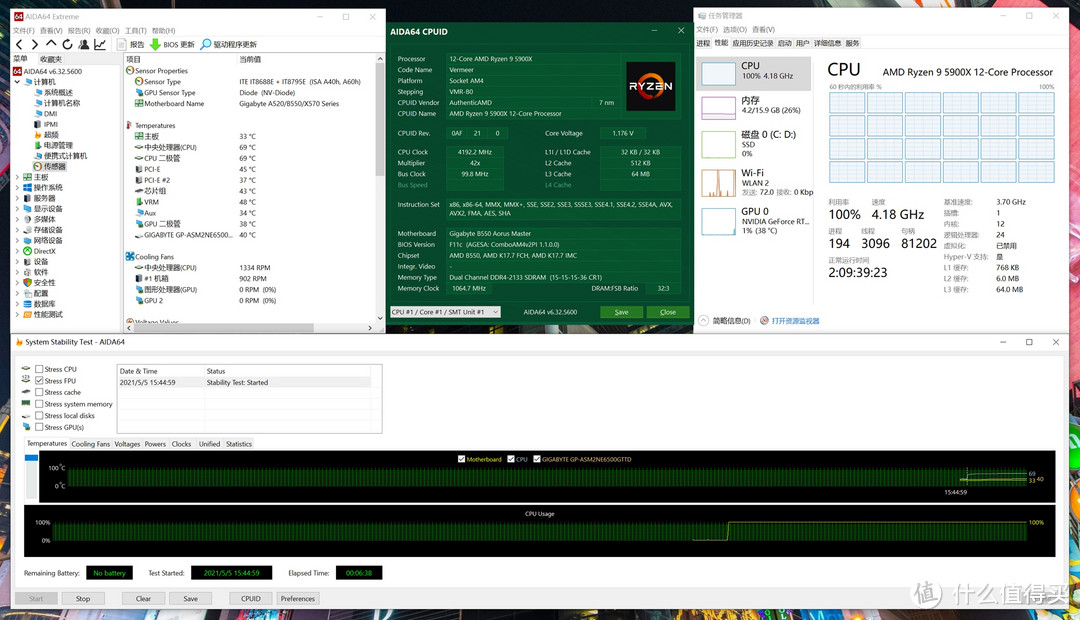Click the user icon in AIDA64 toolbar
The image size is (1080, 620).
[83, 44]
